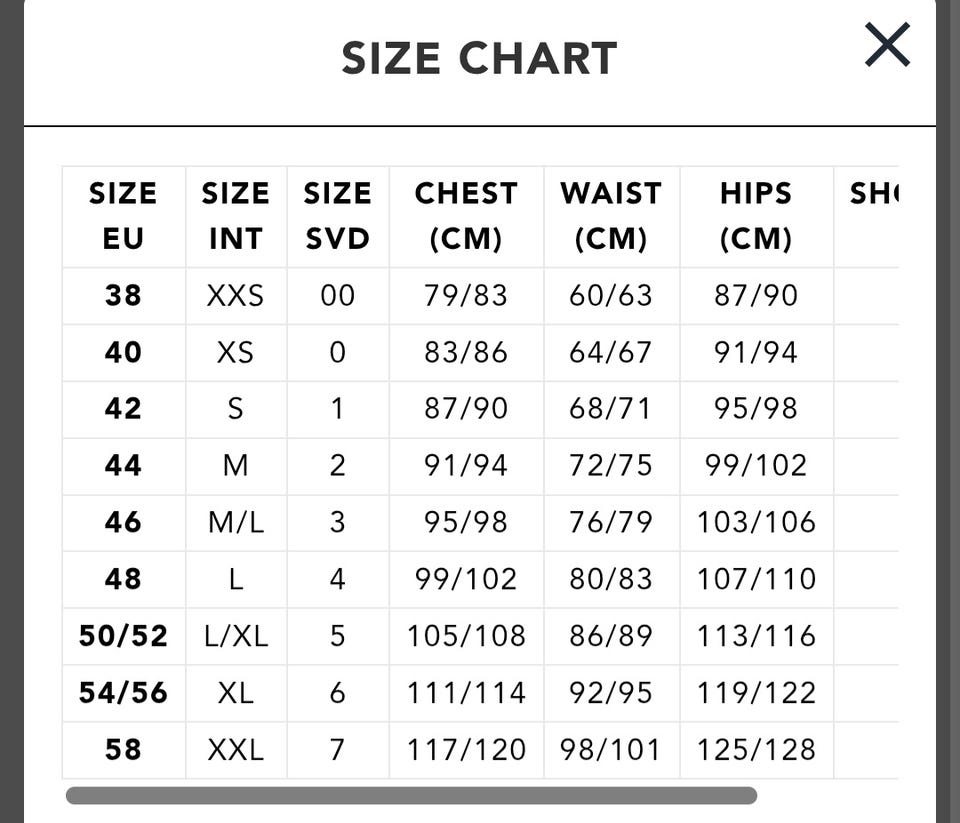Close the size chart dialog
This screenshot has height=823, width=960.
pyautogui.click(x=887, y=45)
